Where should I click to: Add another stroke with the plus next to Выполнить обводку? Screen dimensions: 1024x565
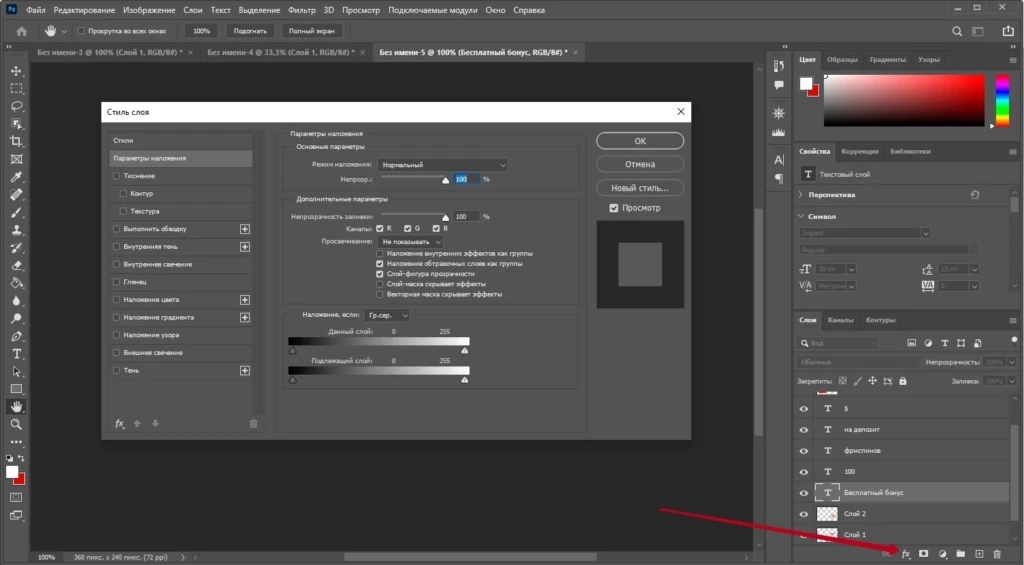[245, 229]
